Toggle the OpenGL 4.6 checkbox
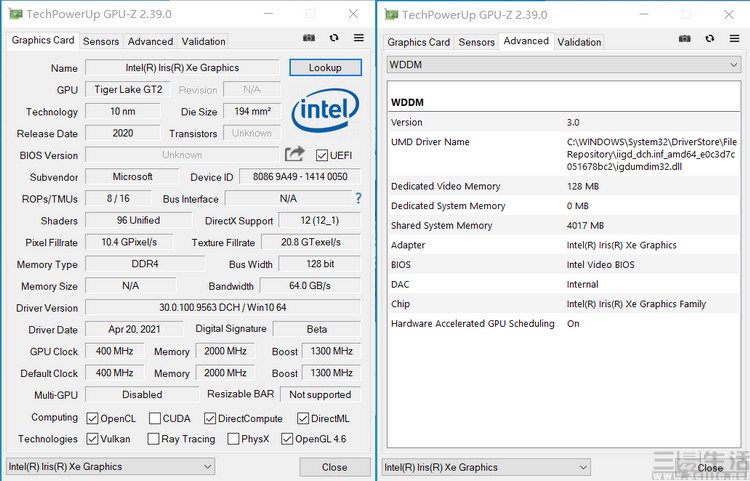This screenshot has width=750, height=481. tap(287, 438)
